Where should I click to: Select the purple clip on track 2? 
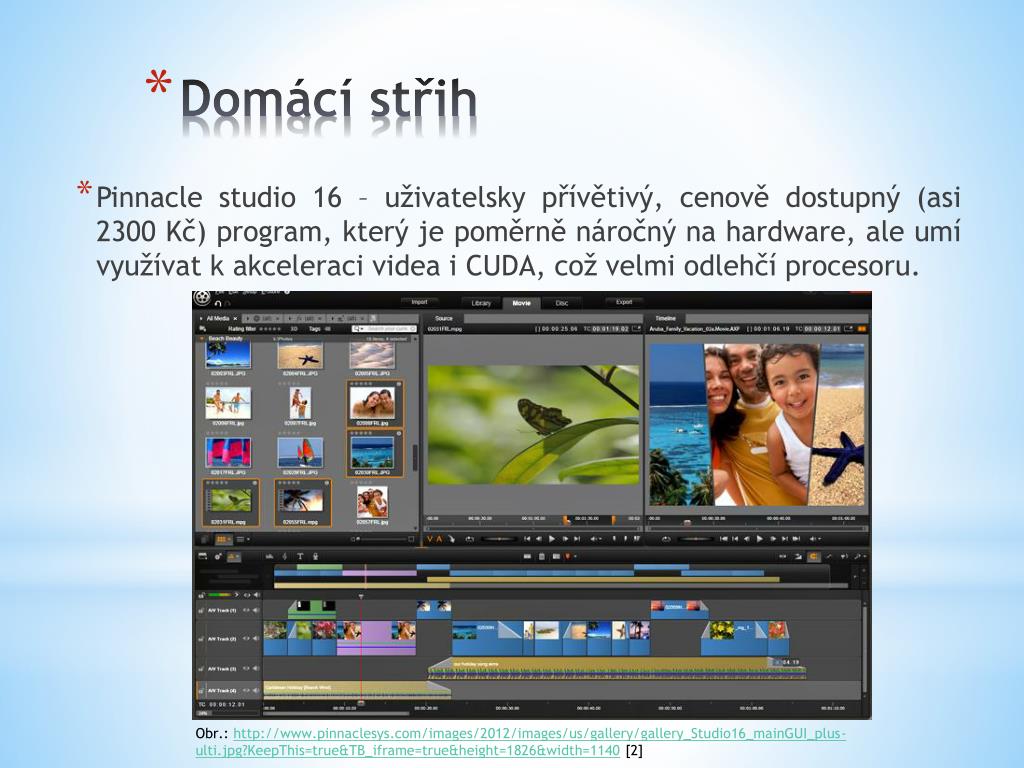376,638
